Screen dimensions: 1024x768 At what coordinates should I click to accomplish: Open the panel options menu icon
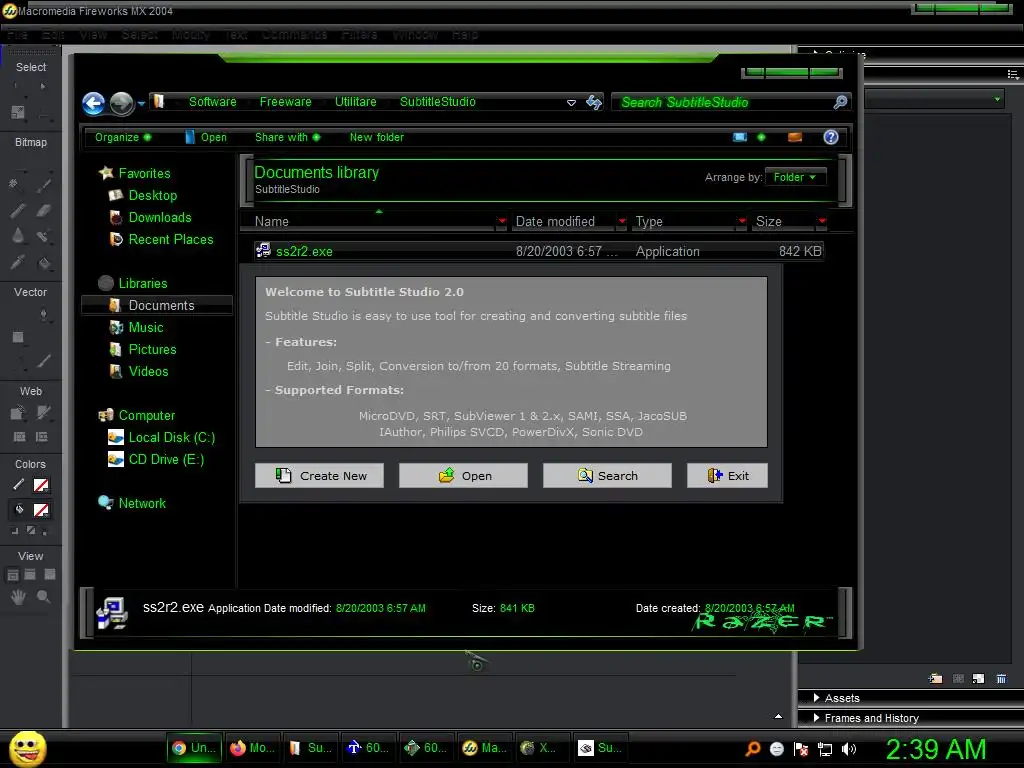click(x=1013, y=74)
